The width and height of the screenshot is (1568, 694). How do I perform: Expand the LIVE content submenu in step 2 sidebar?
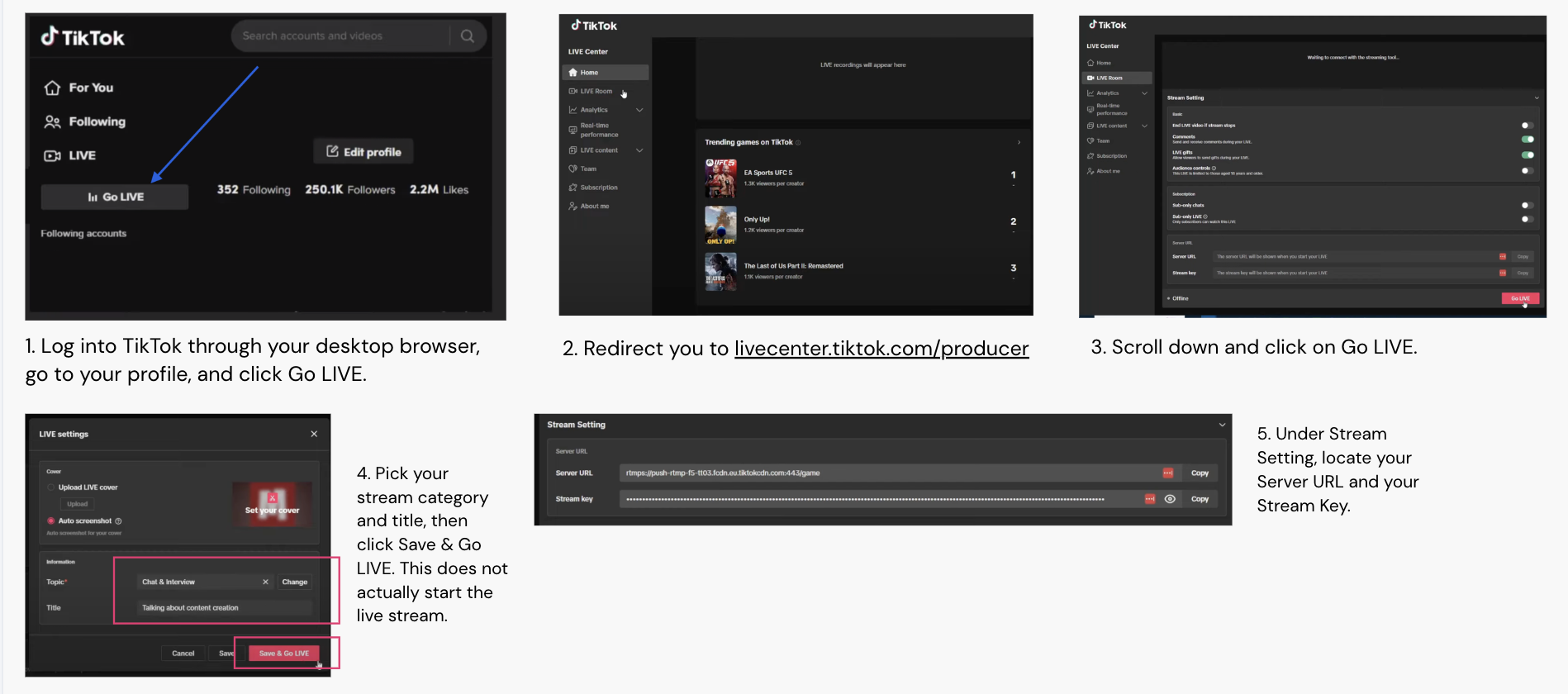639,150
